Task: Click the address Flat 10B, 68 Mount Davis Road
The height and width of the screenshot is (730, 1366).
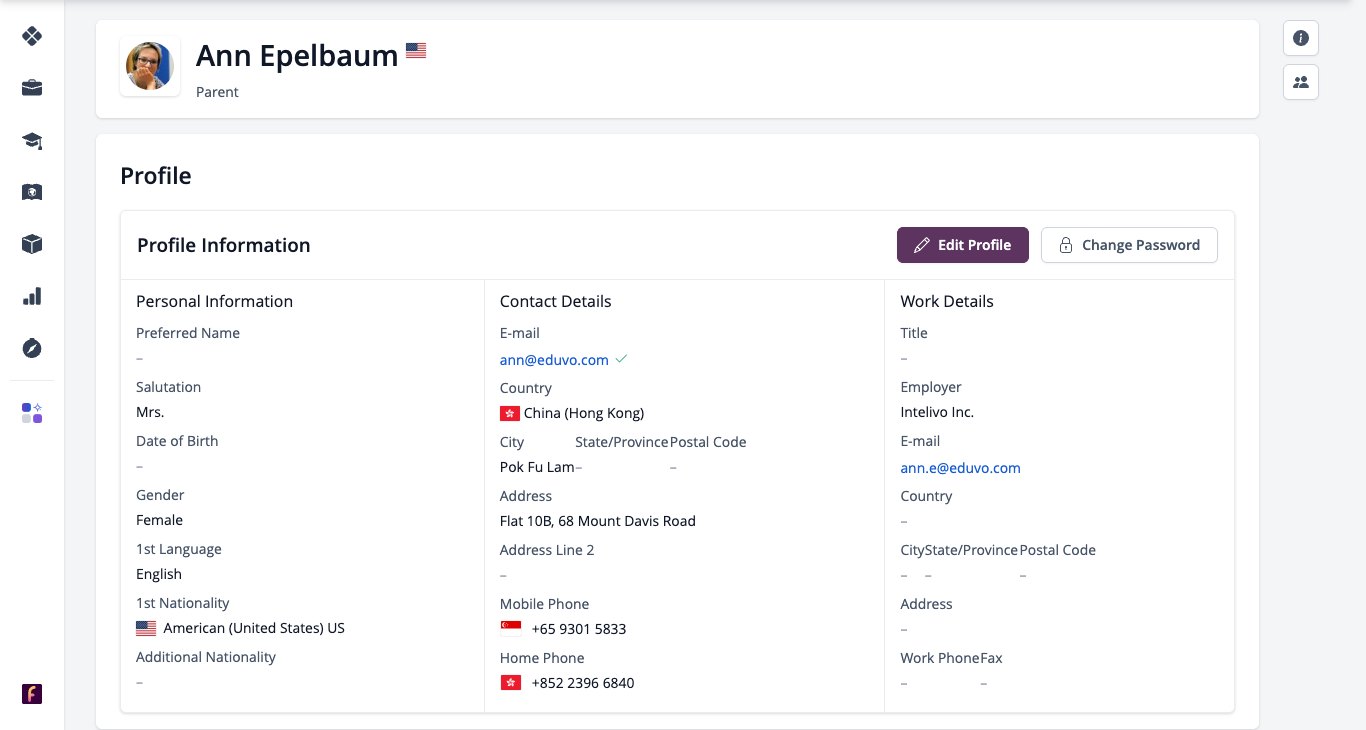Action: pos(598,521)
